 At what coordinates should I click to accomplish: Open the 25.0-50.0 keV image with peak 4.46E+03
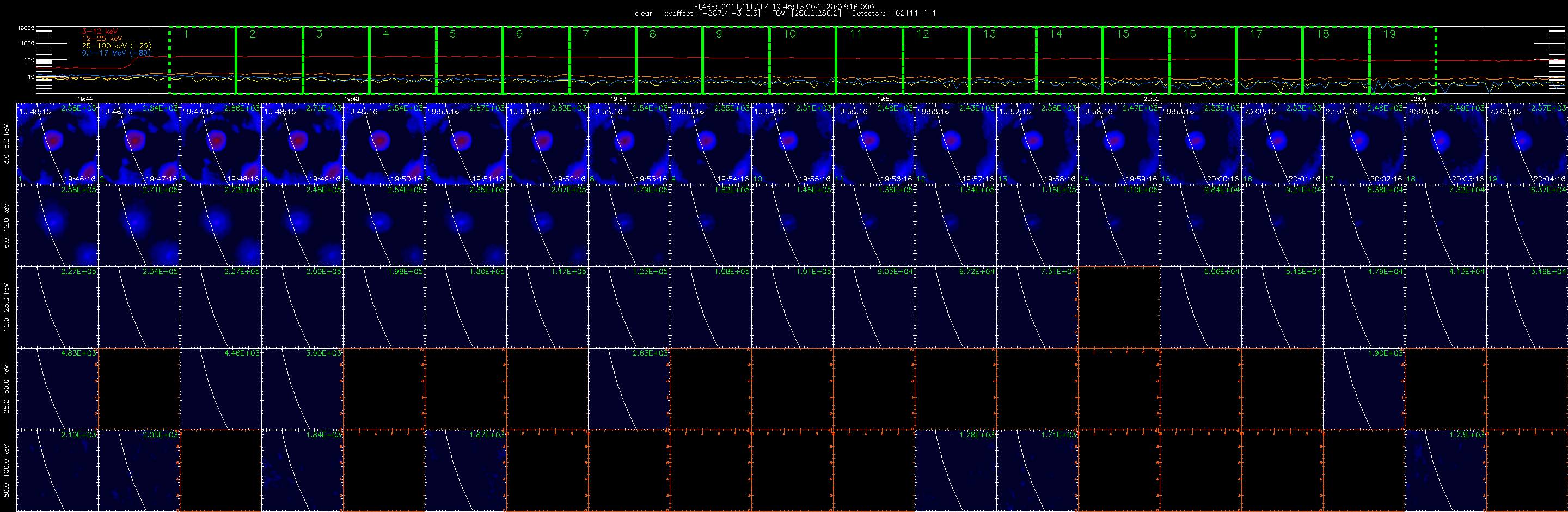click(220, 388)
